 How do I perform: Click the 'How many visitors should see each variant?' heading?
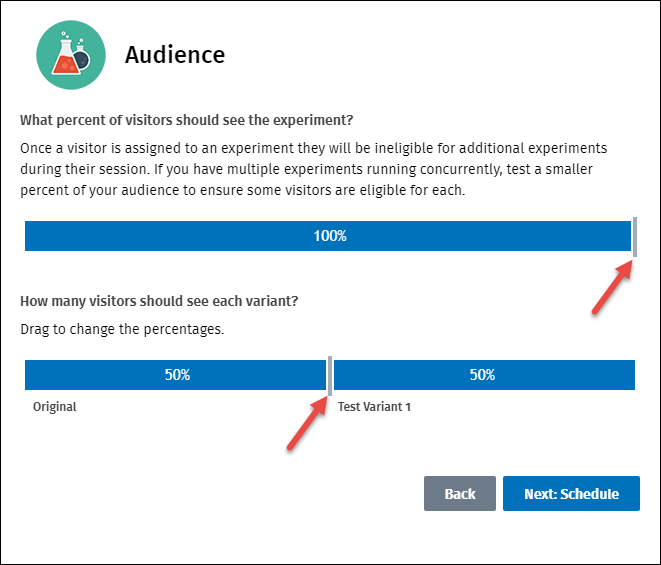(x=159, y=301)
